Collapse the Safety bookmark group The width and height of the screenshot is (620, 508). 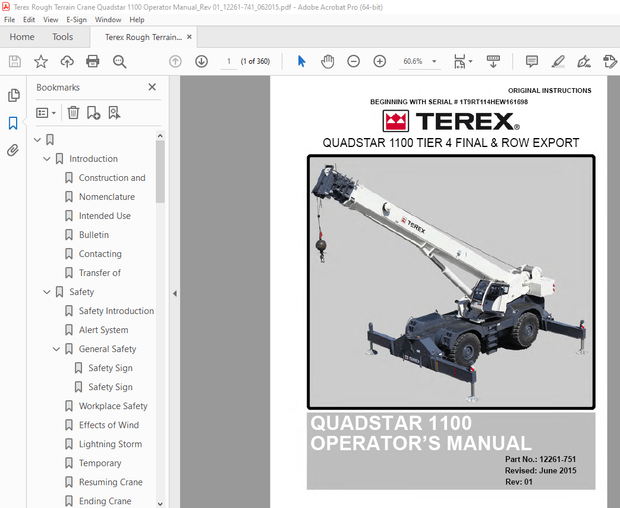47,292
